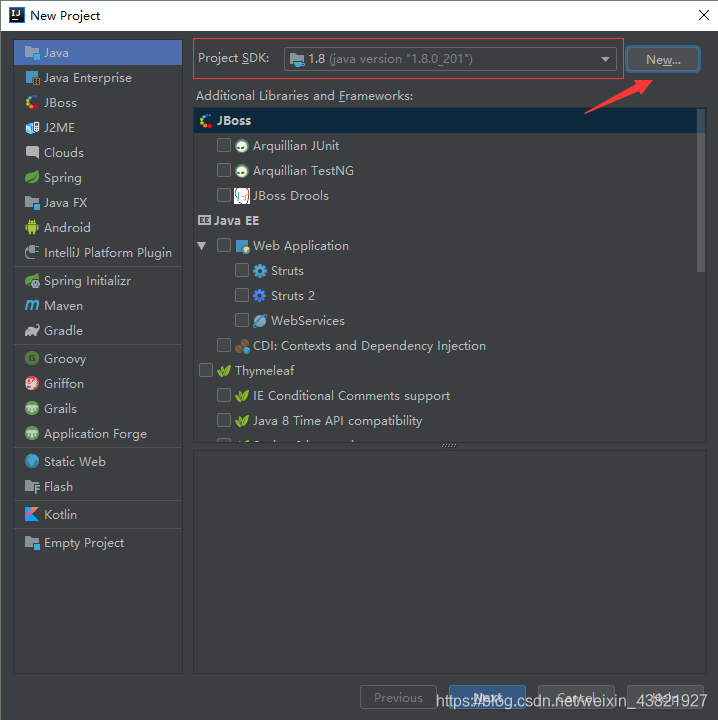Enable the Thymeleaf checkbox

[206, 370]
